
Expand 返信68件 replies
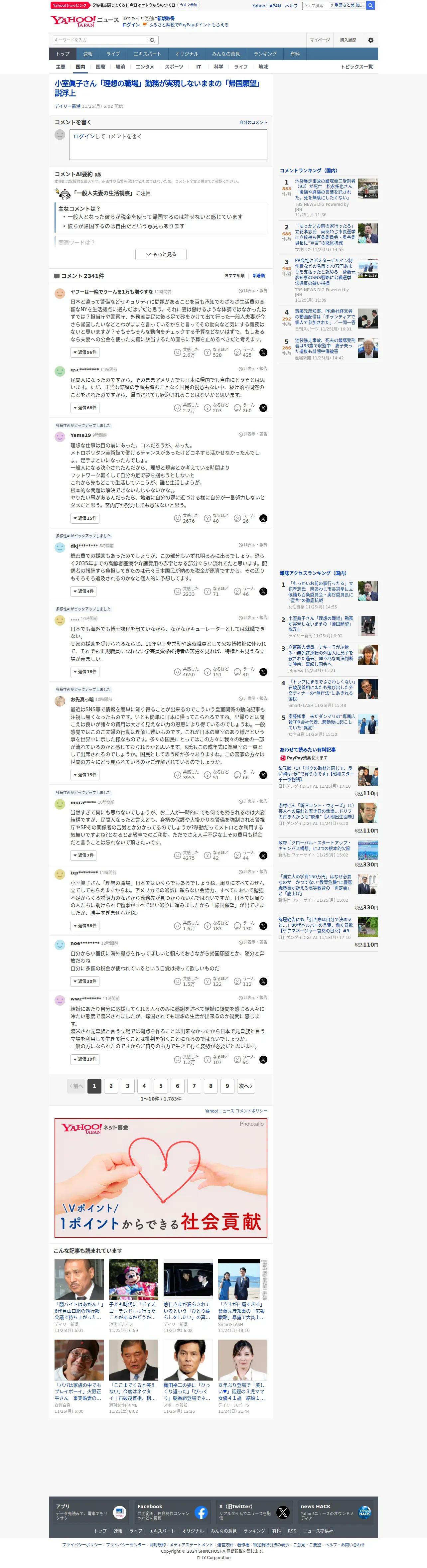84,408
